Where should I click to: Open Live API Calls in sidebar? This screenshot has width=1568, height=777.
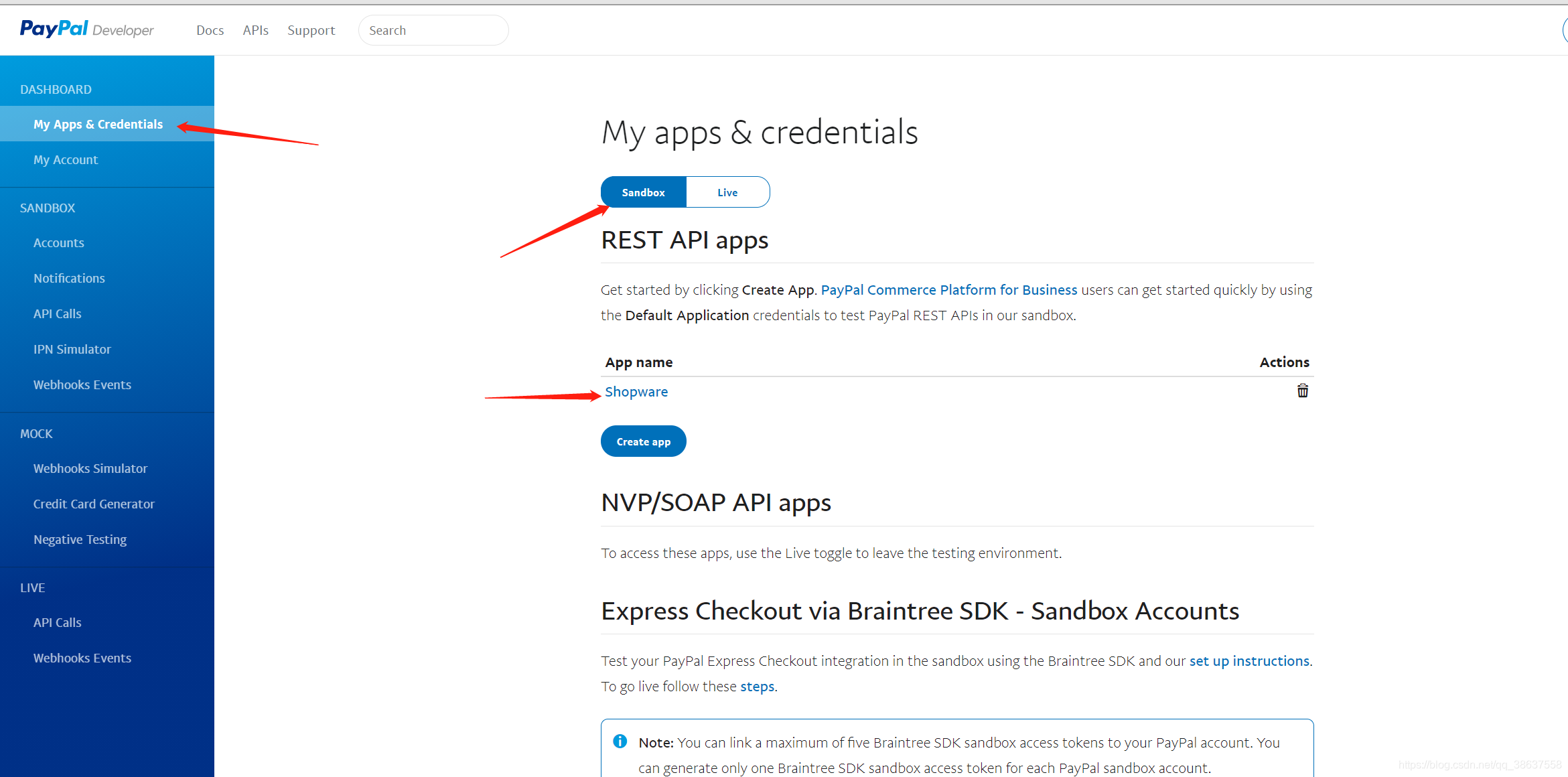pos(58,622)
